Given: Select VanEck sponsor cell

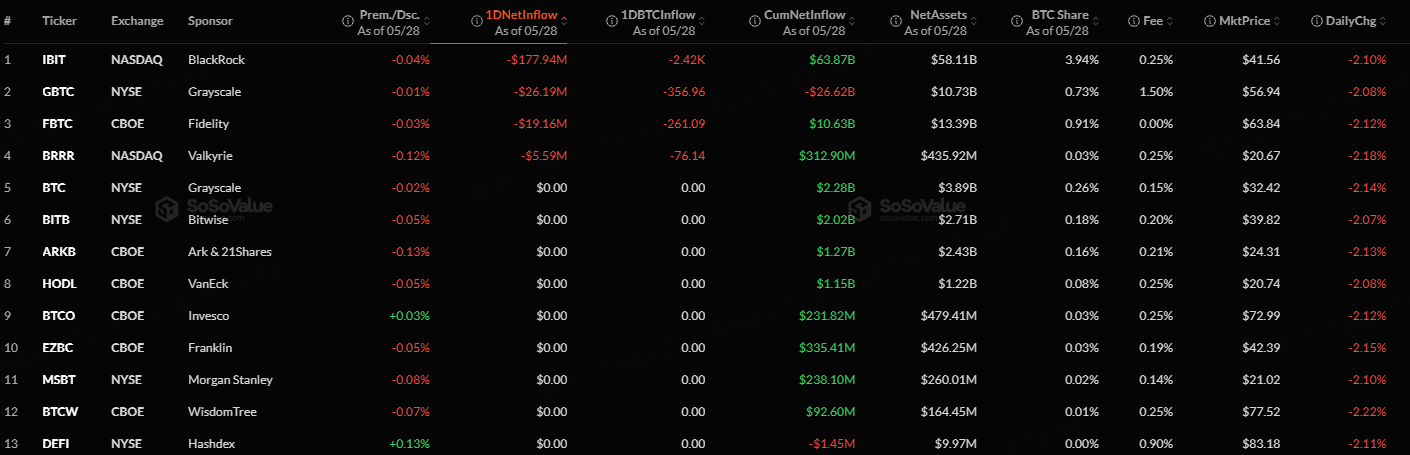Looking at the screenshot, I should (208, 284).
